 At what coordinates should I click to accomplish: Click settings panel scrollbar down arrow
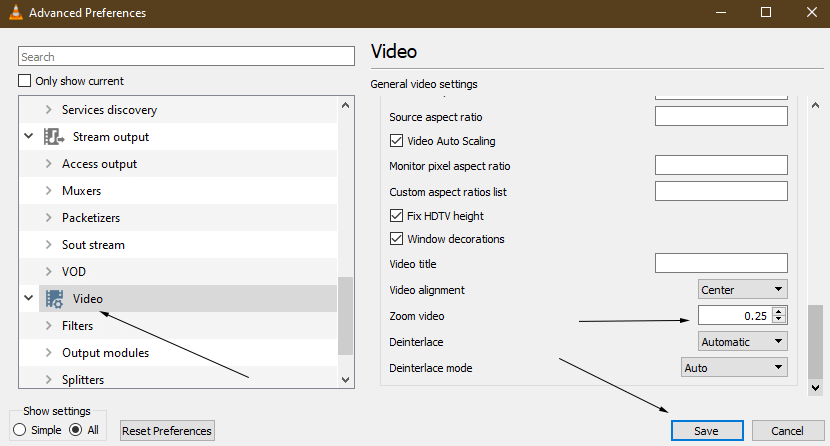click(x=816, y=388)
